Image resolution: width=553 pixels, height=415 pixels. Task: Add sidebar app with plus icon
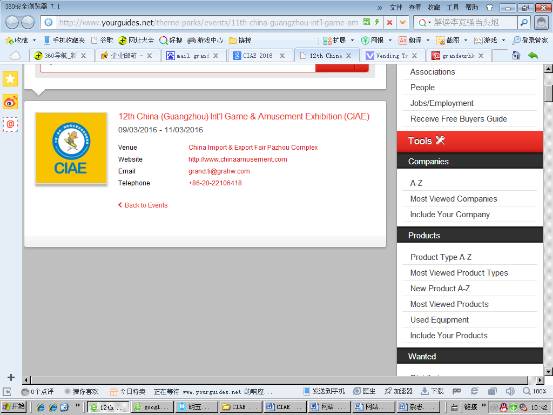(x=11, y=377)
